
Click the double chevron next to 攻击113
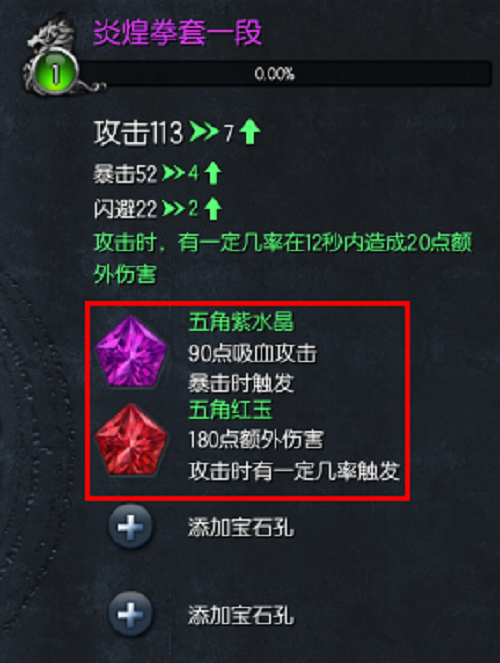pyautogui.click(x=204, y=132)
